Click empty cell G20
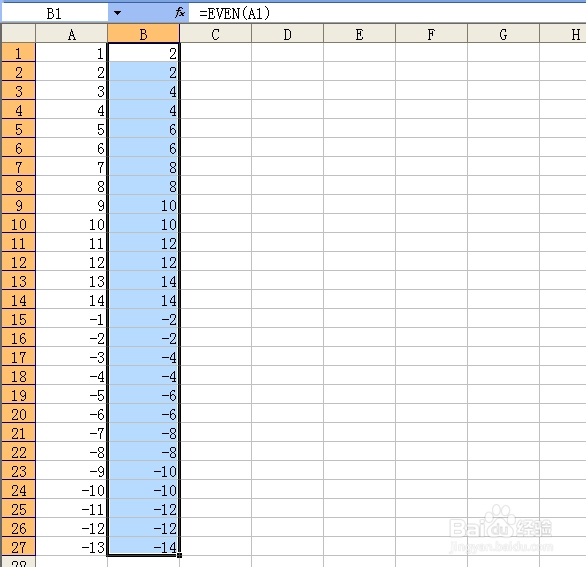586x567 pixels. (x=503, y=414)
